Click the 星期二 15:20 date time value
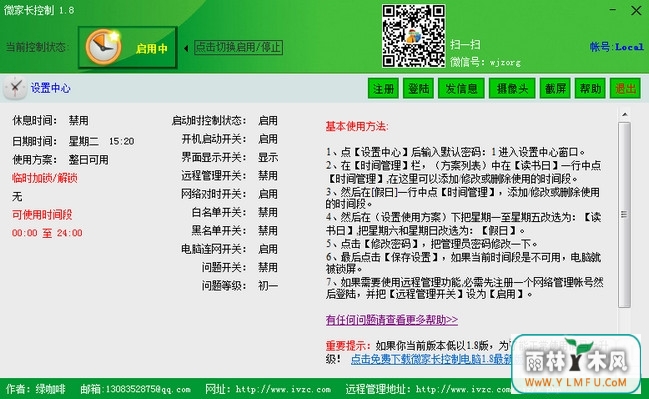Viewport: 649px width, 399px height. (101, 141)
